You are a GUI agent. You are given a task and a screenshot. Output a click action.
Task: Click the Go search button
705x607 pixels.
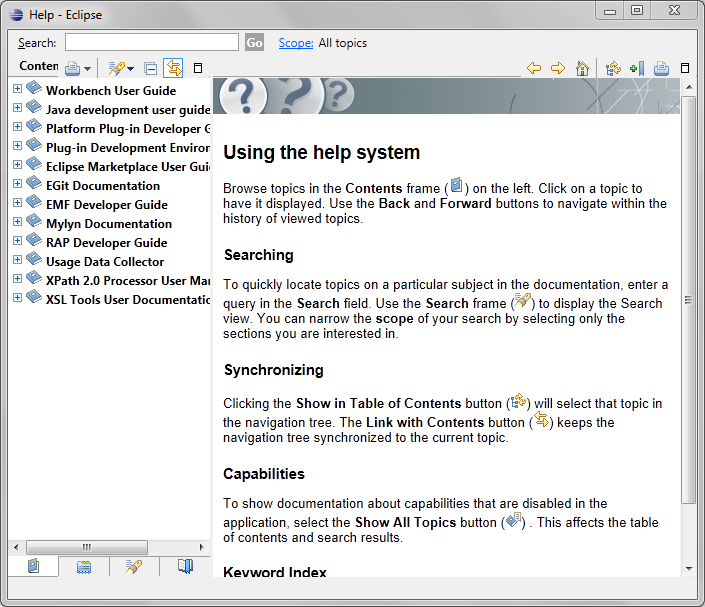(x=254, y=43)
